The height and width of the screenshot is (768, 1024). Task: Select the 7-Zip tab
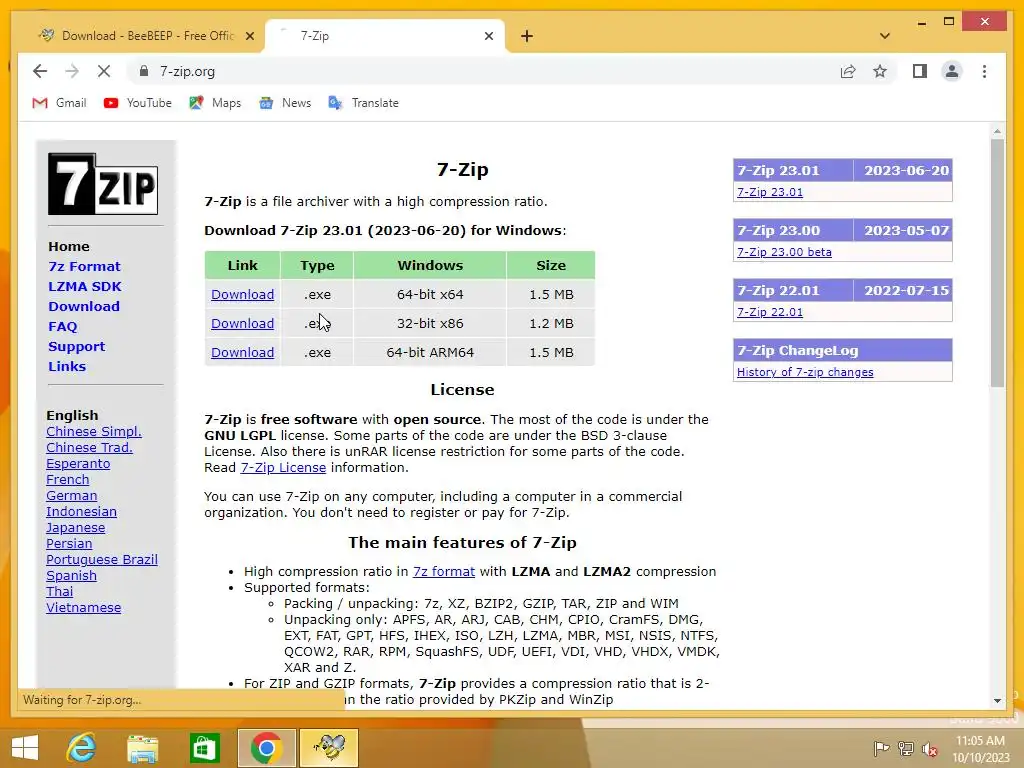tap(384, 36)
